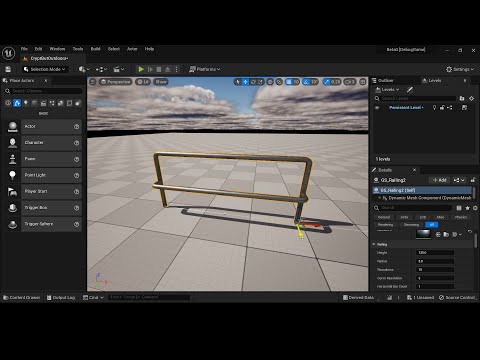Select Trigger Box in Place Actors list
Screen dimensions: 480x360
point(44,208)
